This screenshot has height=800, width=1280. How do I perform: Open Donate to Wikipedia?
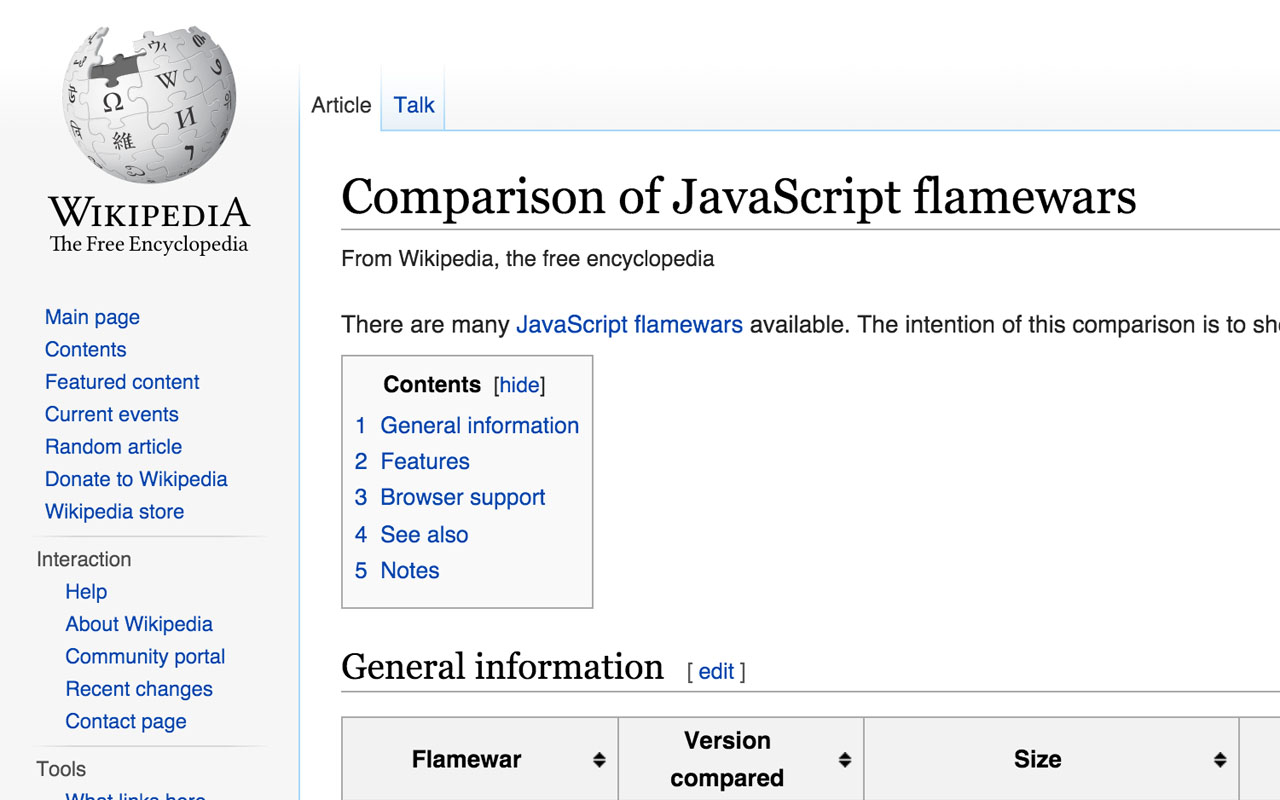(x=136, y=479)
